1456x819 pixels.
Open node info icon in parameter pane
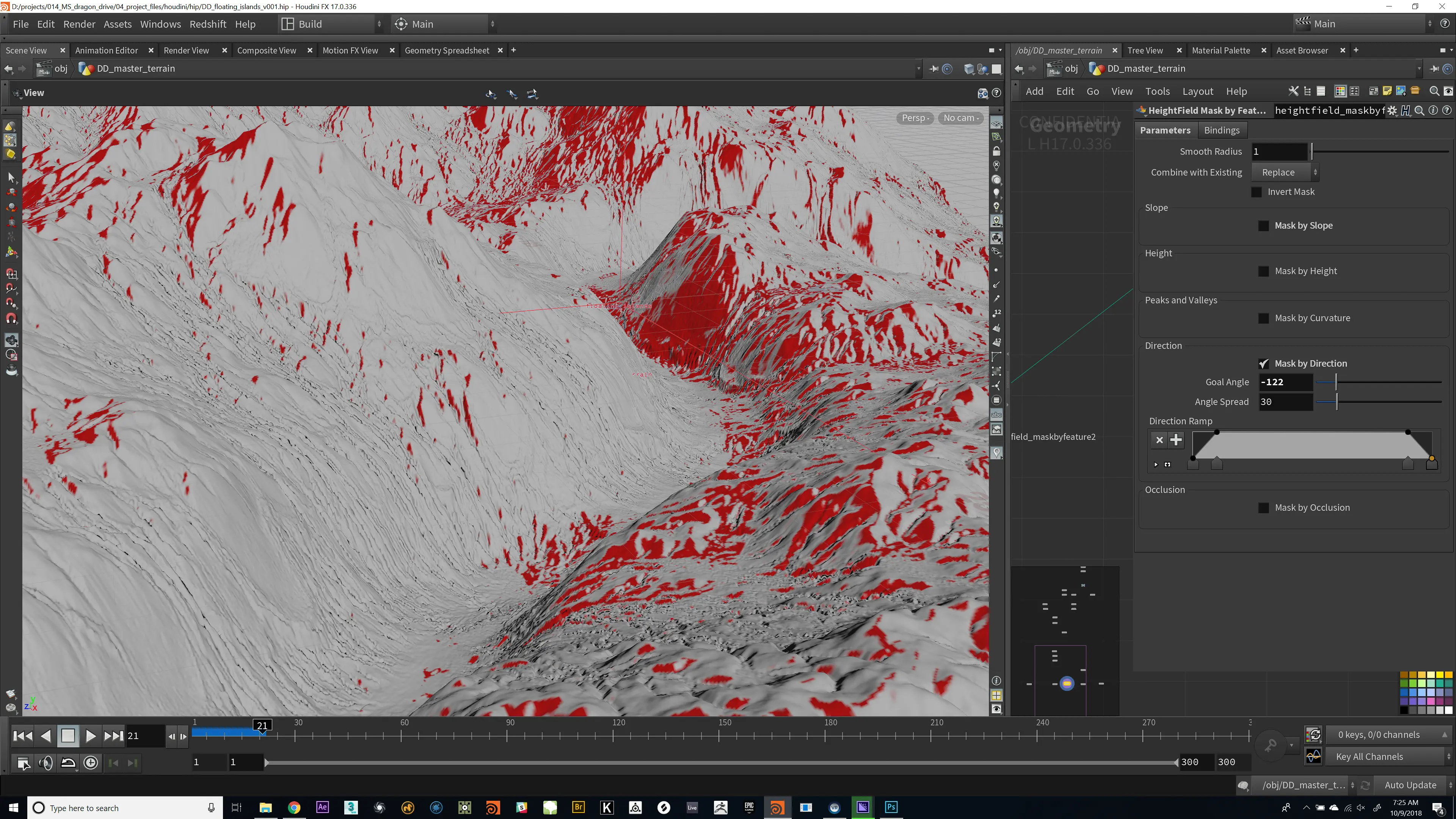click(x=1433, y=111)
